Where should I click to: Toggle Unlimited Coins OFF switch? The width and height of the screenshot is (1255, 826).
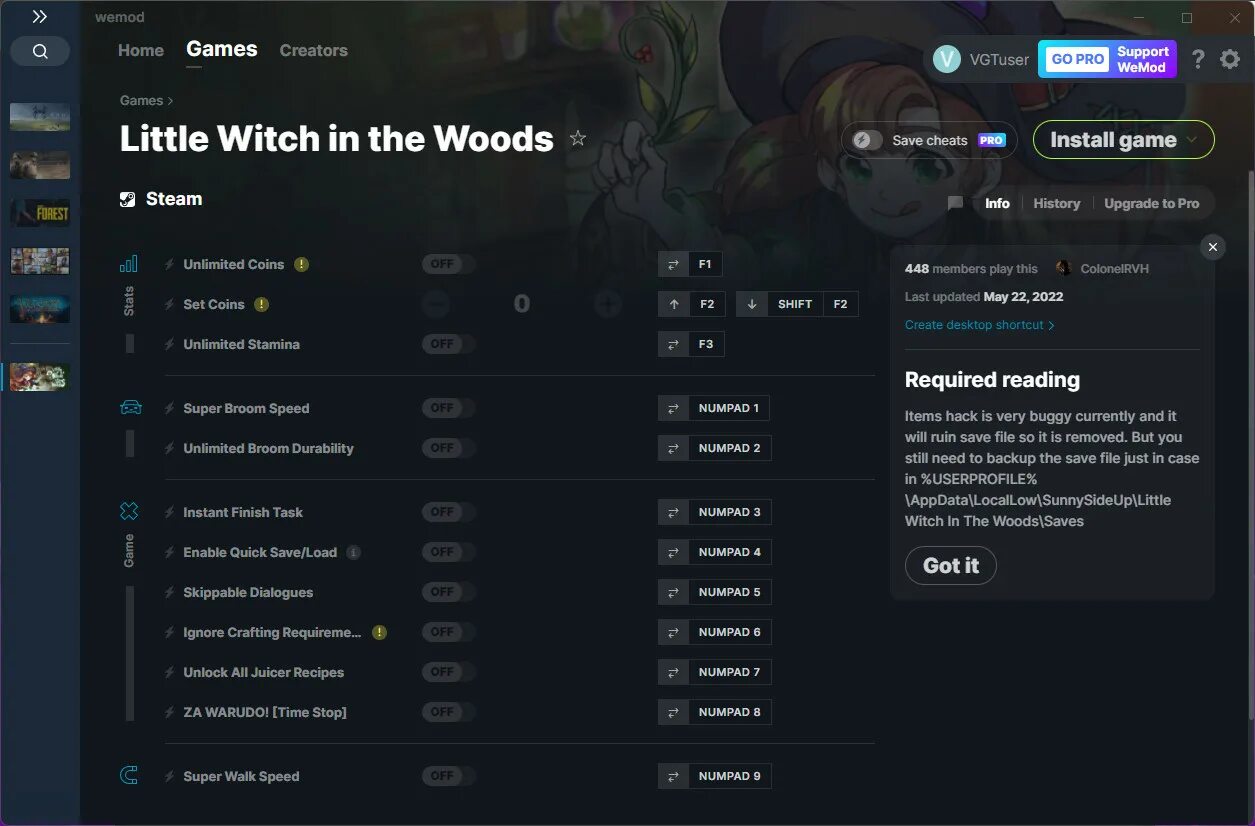[448, 264]
